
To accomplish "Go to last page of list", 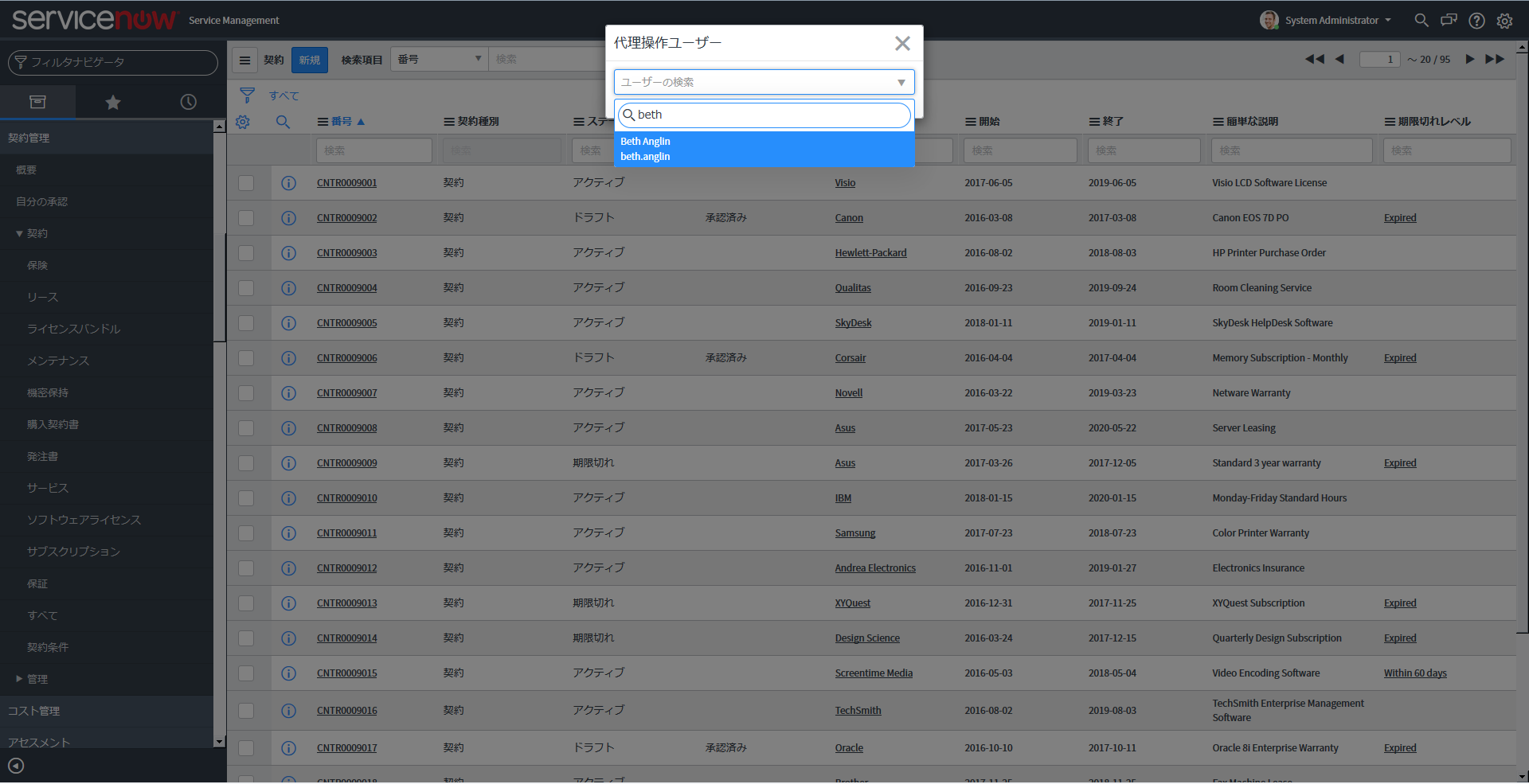I will pyautogui.click(x=1495, y=59).
